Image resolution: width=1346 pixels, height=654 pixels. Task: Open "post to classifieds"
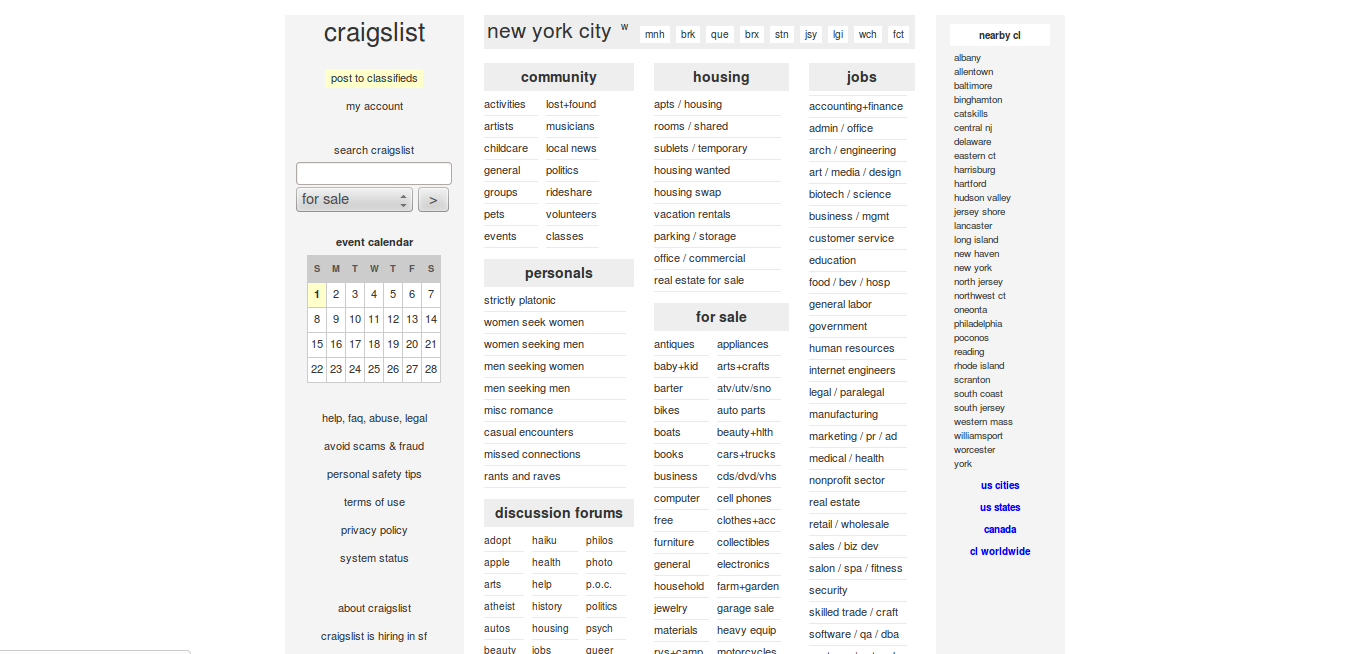point(374,78)
